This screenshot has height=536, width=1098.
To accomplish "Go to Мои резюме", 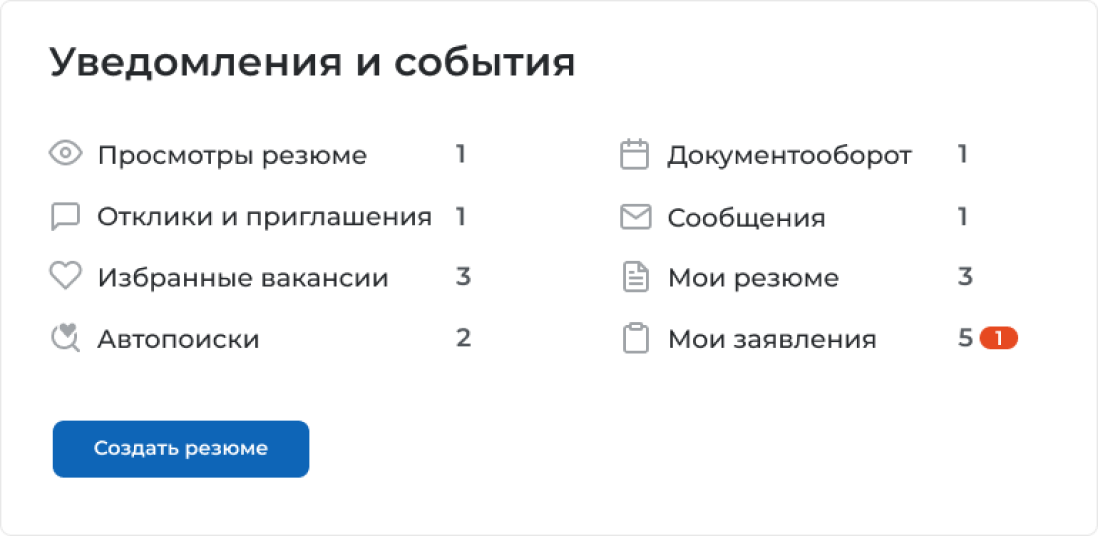I will 753,278.
